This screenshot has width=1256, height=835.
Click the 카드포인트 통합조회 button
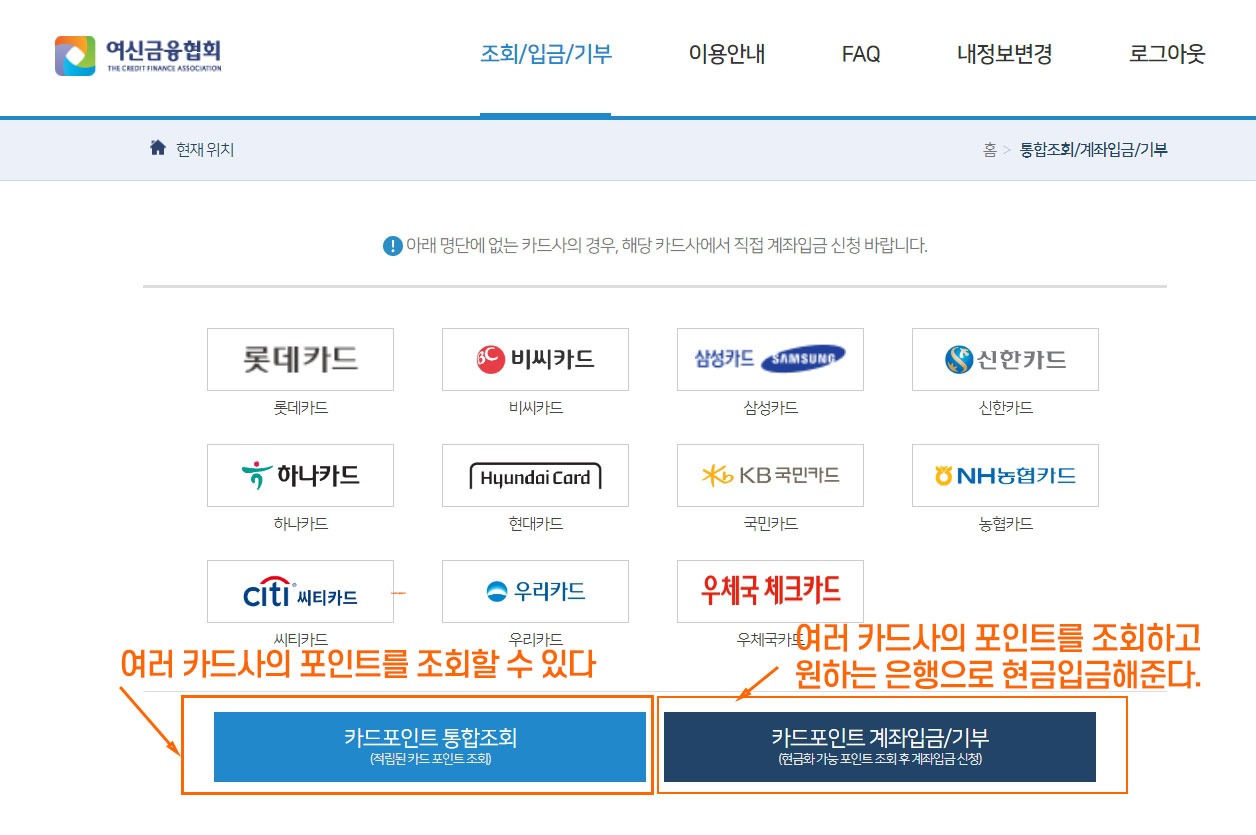point(430,746)
